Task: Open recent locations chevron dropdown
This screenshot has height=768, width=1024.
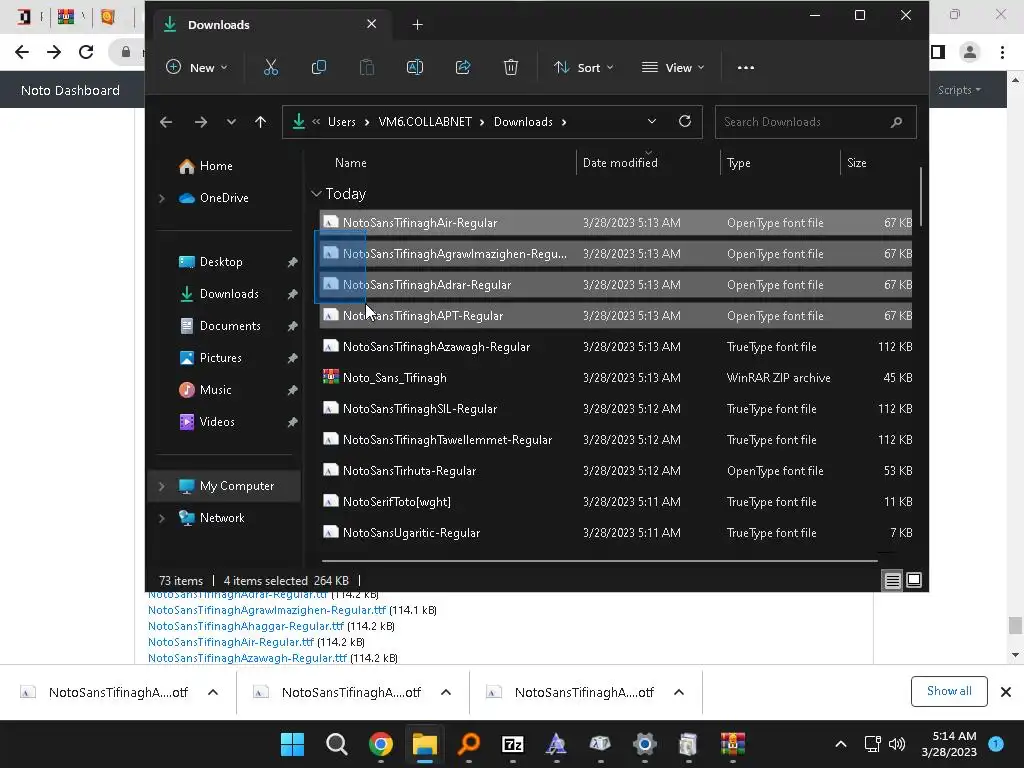Action: click(x=231, y=122)
